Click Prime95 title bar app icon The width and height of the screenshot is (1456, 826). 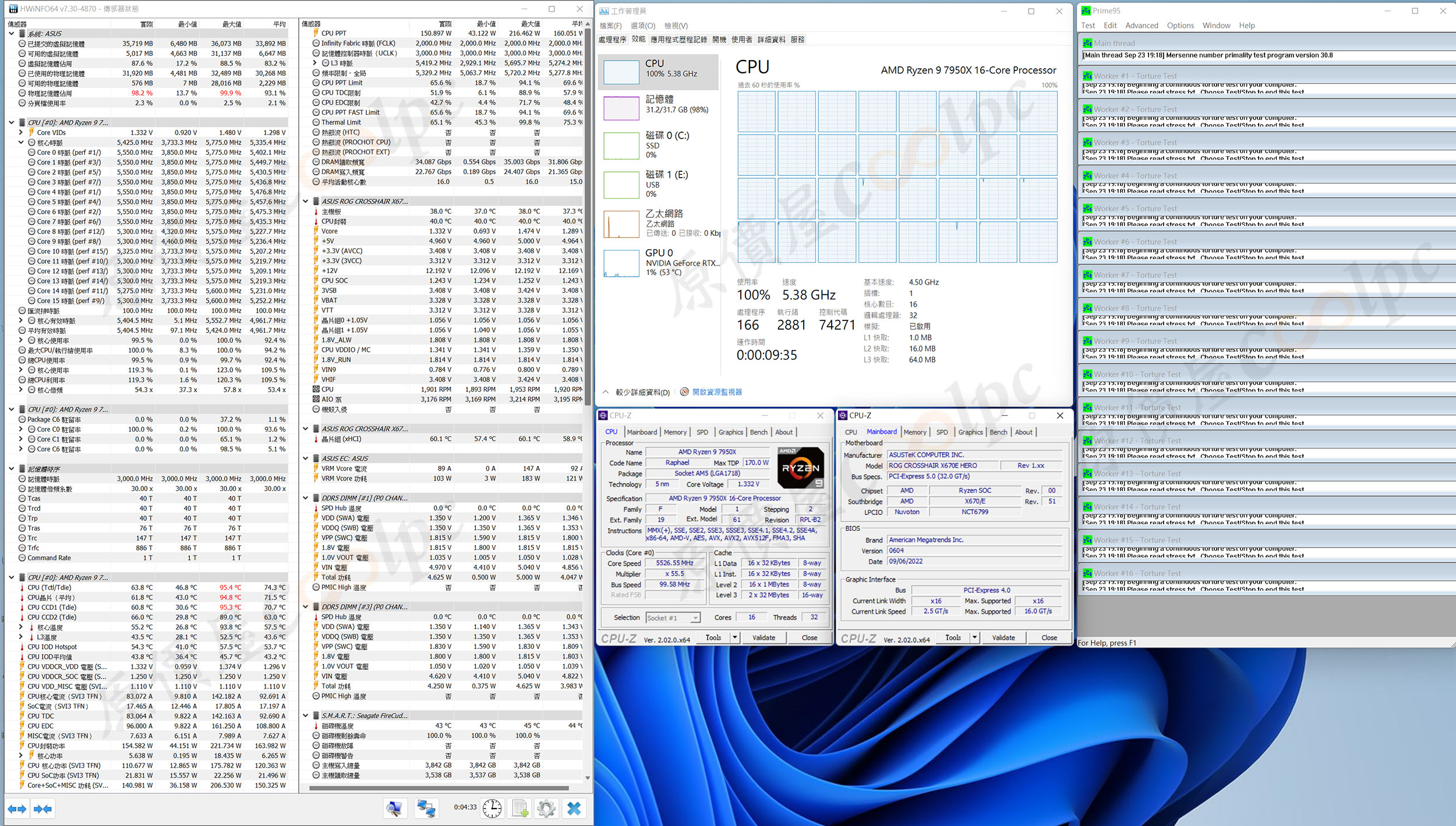pyautogui.click(x=1086, y=10)
